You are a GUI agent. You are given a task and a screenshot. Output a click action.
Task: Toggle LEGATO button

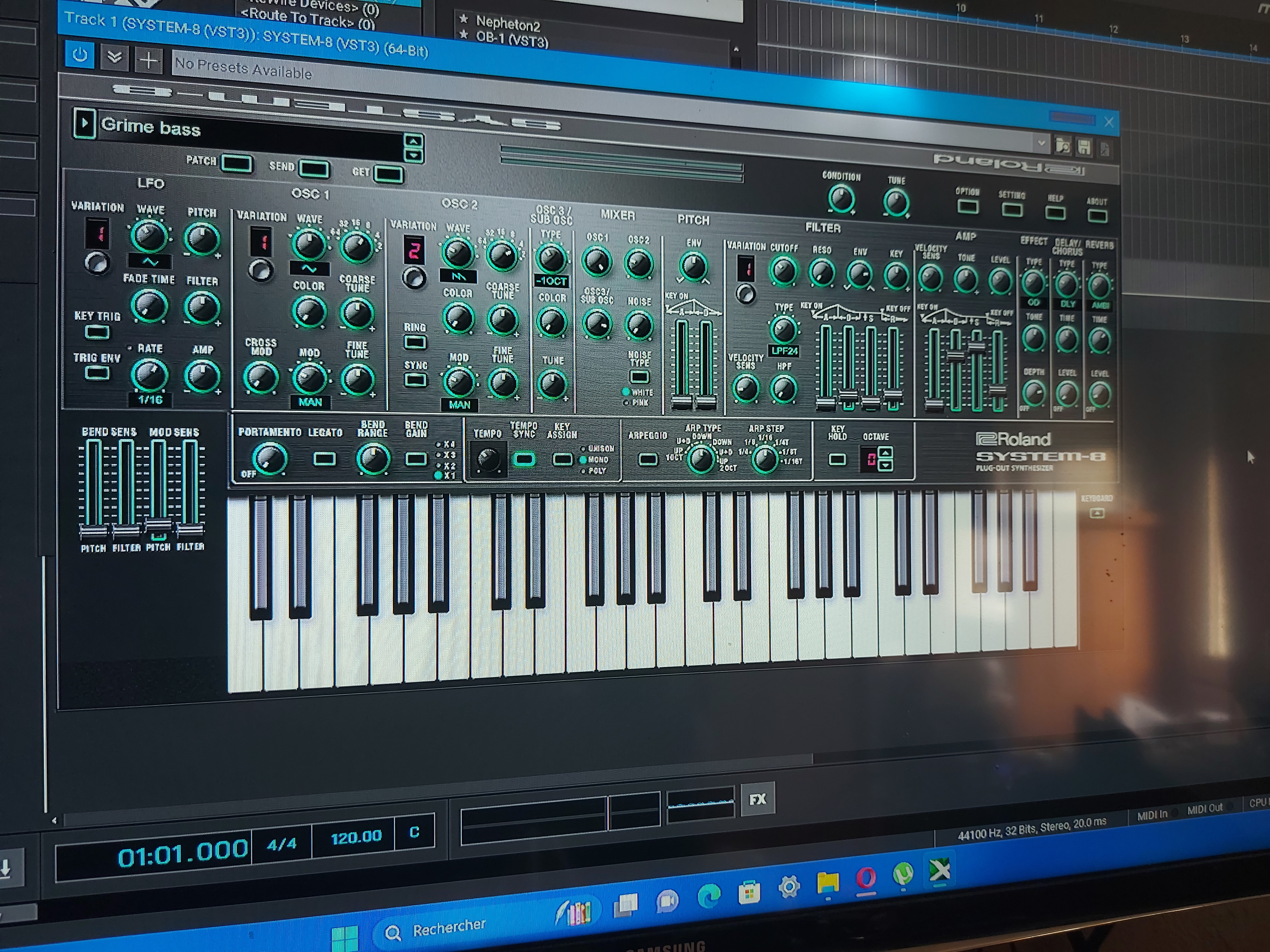pos(324,458)
